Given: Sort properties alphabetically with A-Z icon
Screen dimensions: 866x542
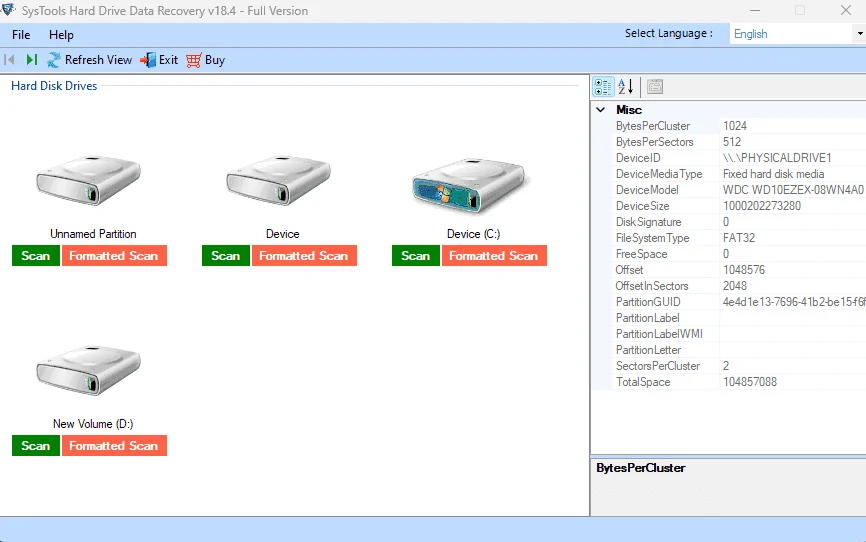Looking at the screenshot, I should pyautogui.click(x=626, y=87).
